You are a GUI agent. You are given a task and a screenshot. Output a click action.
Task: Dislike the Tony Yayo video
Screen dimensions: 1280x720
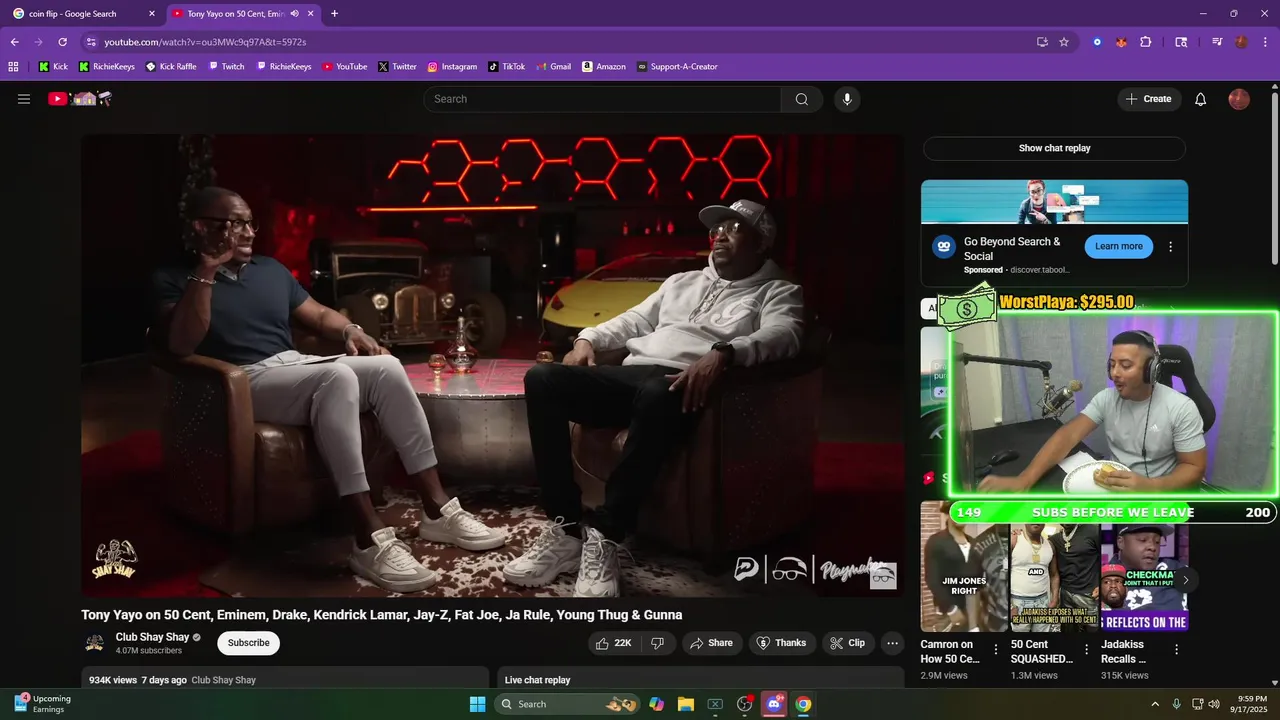pyautogui.click(x=658, y=643)
